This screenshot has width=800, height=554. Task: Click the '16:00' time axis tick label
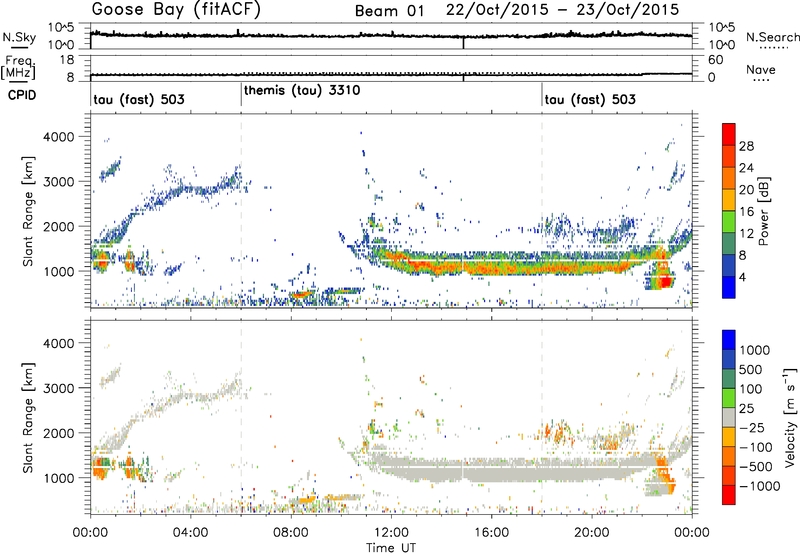tap(491, 532)
